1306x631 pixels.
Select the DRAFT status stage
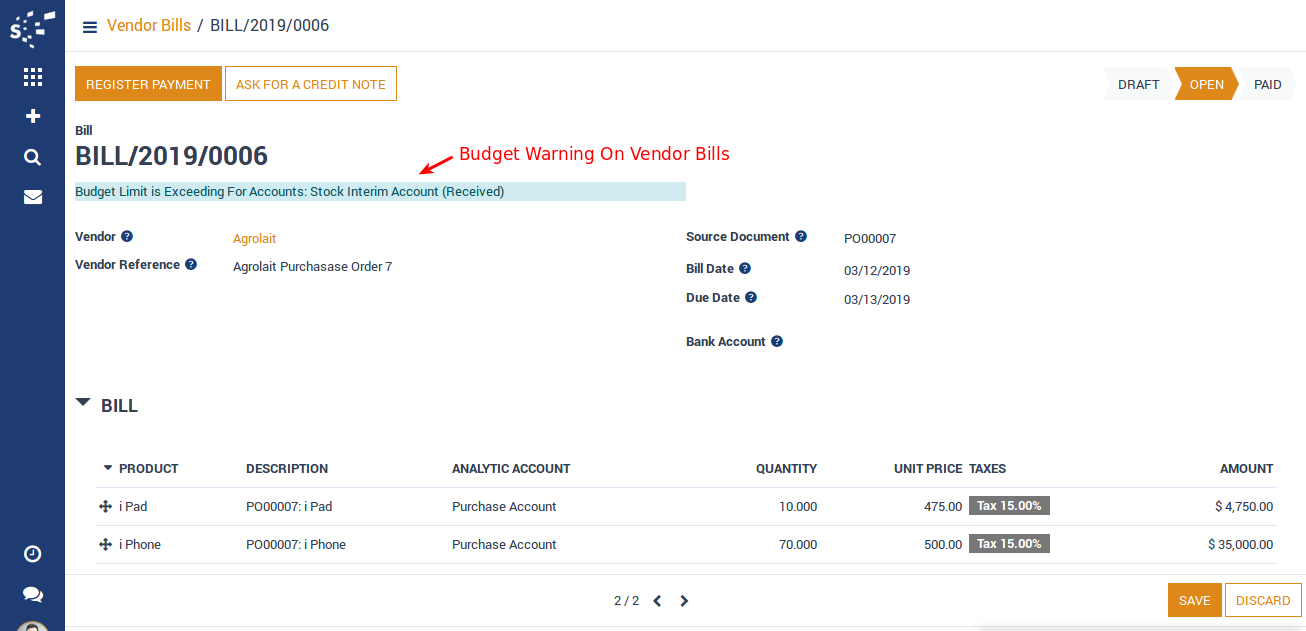(1138, 85)
